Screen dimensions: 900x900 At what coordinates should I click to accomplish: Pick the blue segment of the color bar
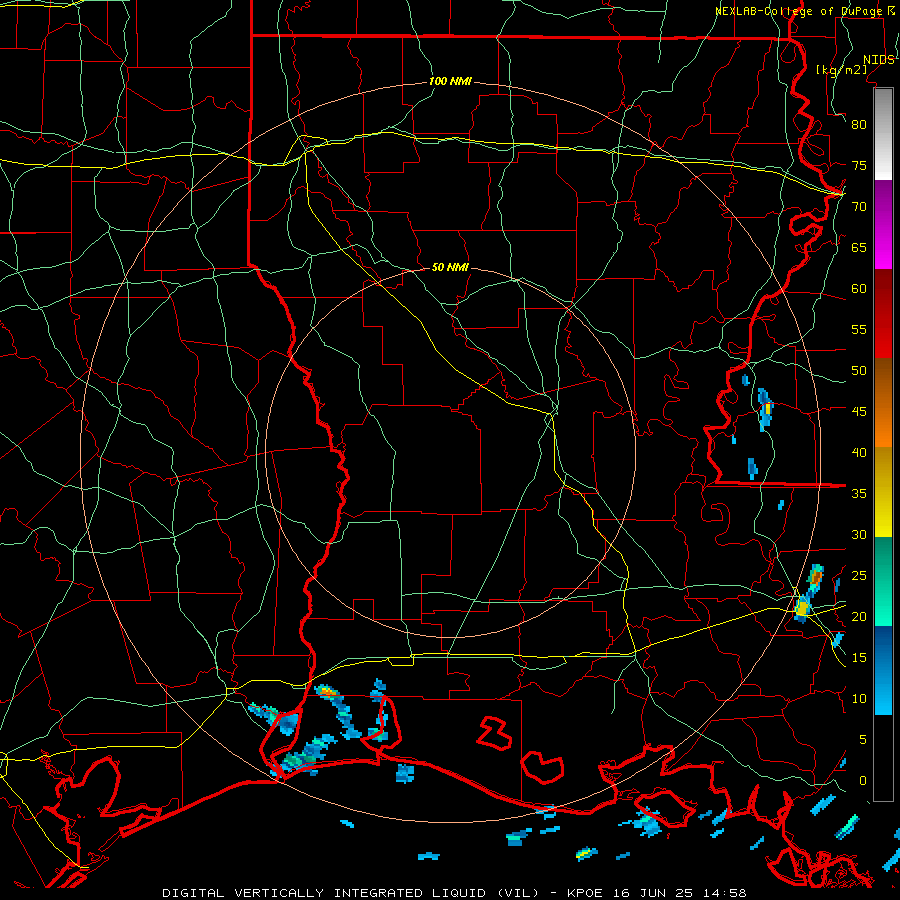click(883, 670)
